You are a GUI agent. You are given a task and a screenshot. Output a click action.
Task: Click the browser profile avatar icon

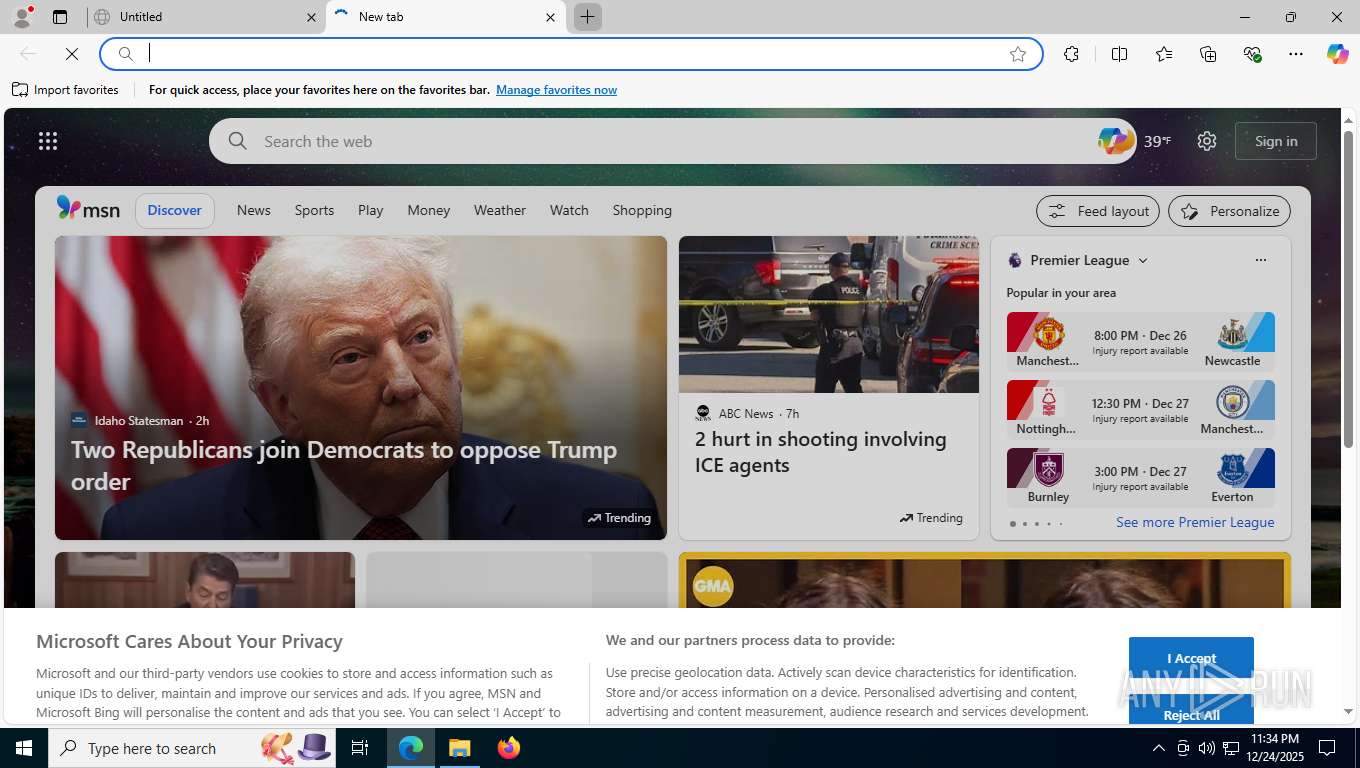pos(22,17)
